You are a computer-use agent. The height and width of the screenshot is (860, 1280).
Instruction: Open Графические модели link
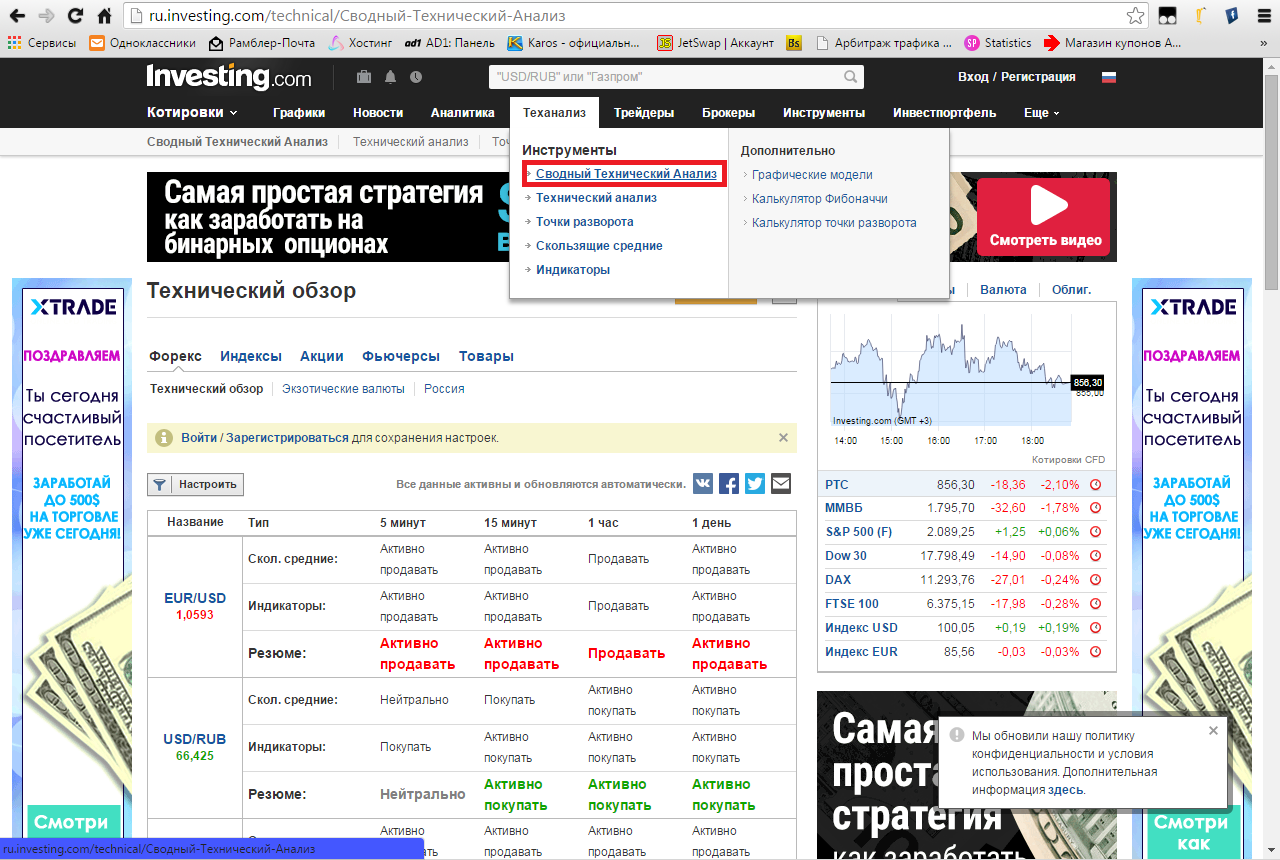coord(812,175)
